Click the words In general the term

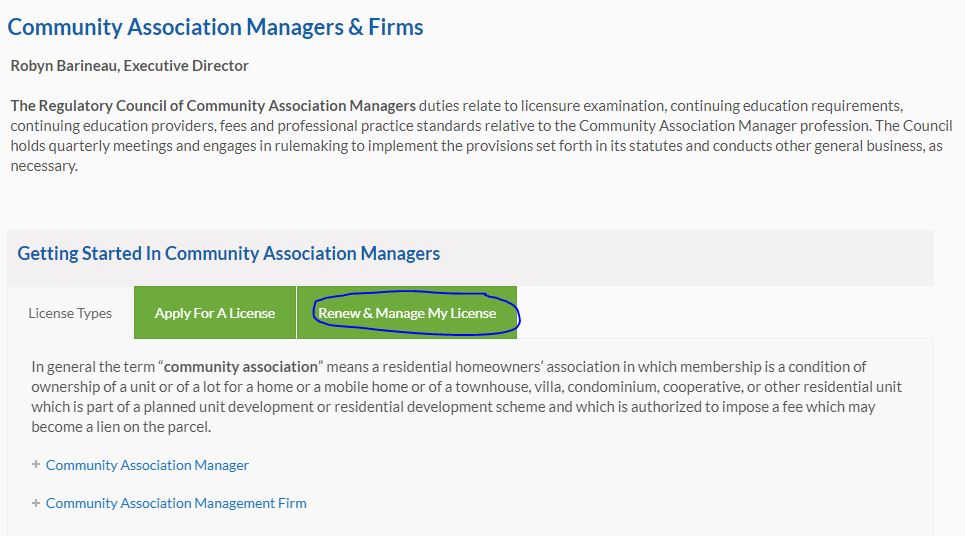tap(91, 367)
